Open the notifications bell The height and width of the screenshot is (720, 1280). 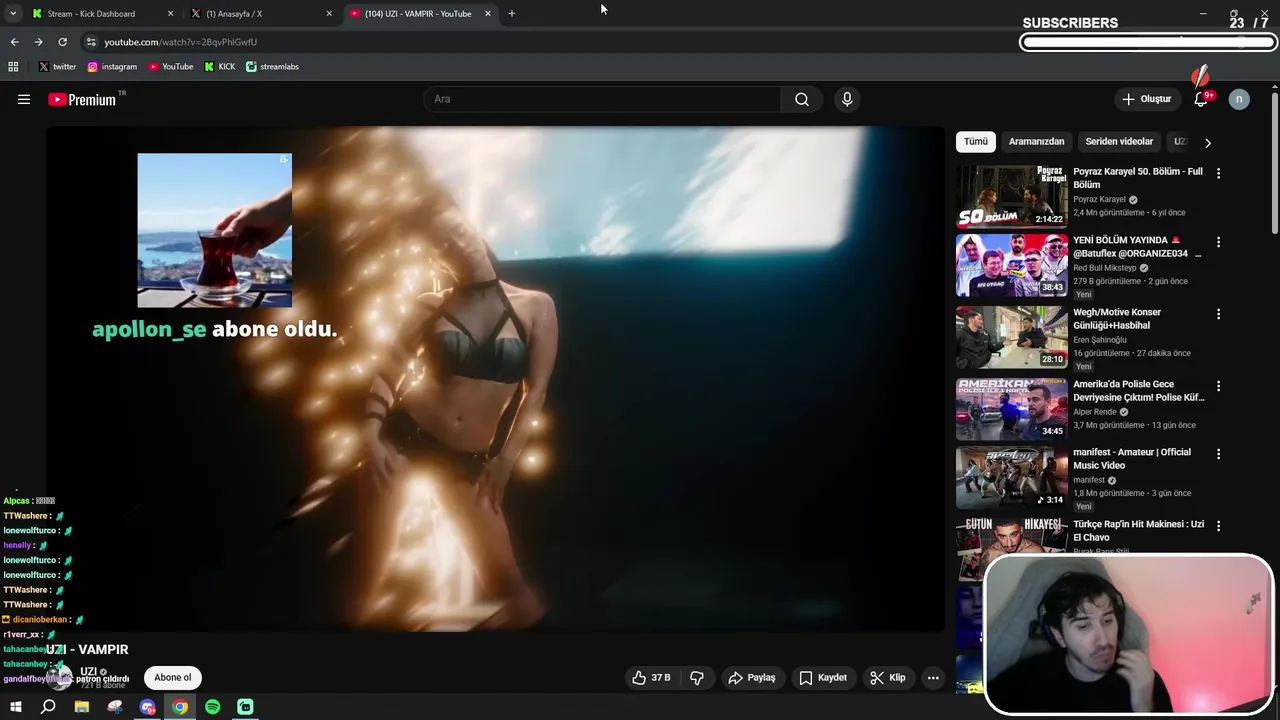pos(1202,99)
